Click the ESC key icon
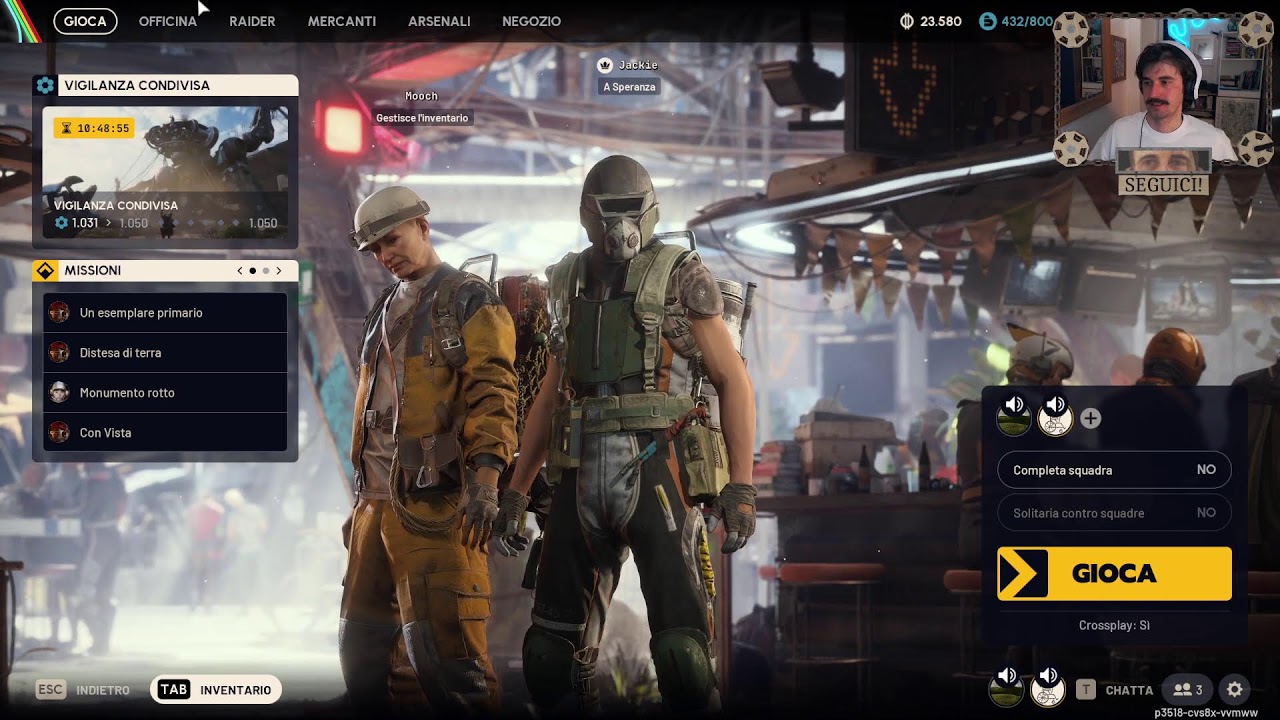Screen dimensions: 1280x720 51,690
